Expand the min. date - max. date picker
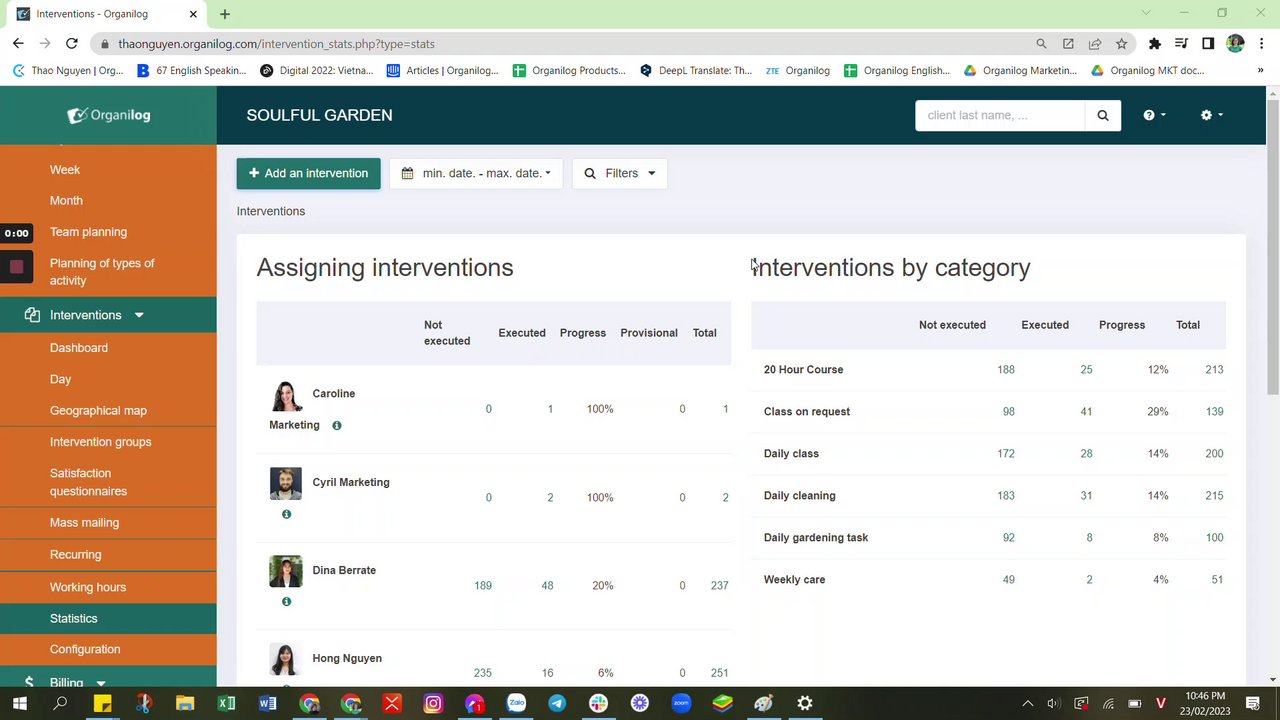Screen dimensions: 1280x720 pyautogui.click(x=476, y=173)
